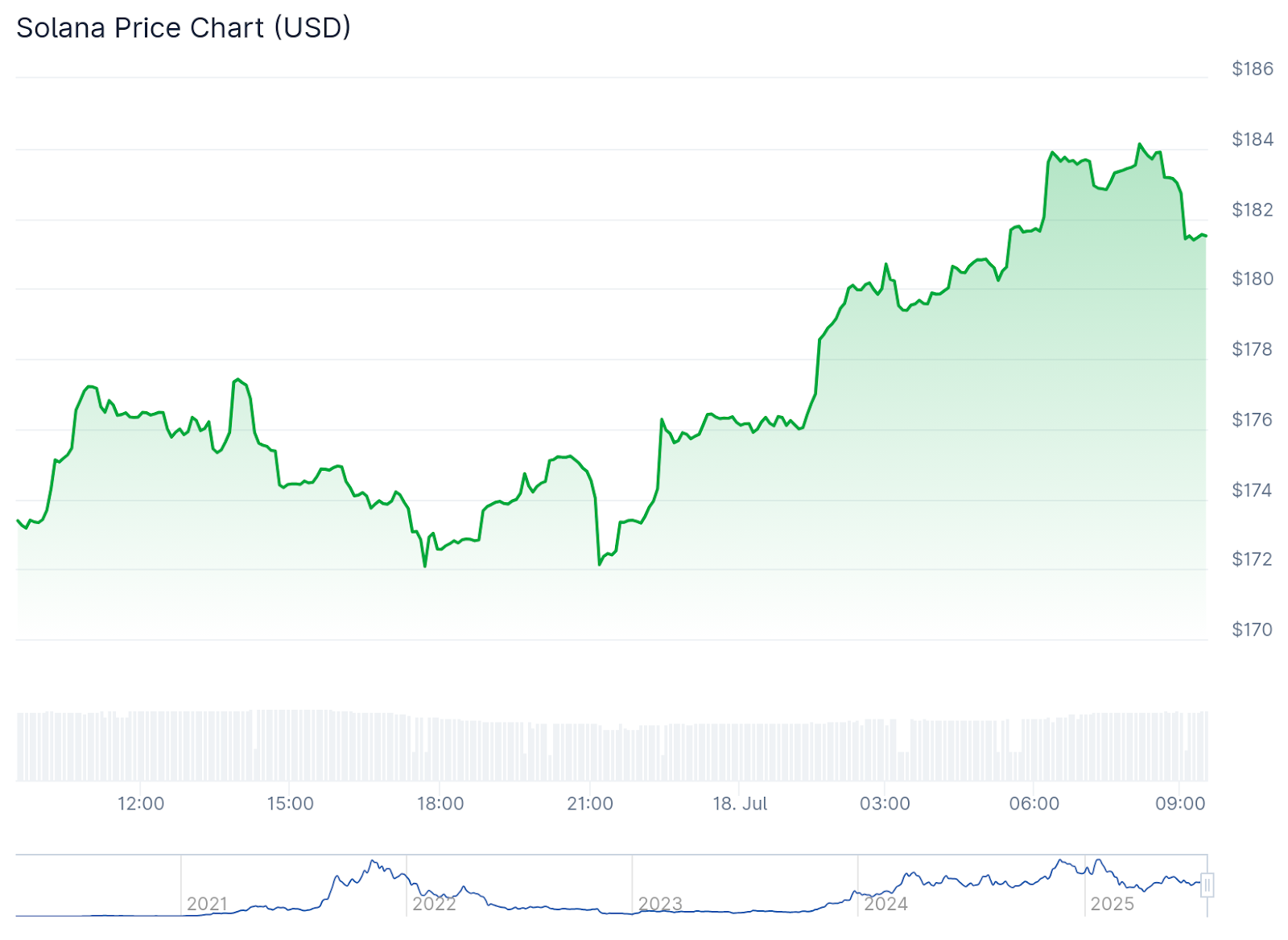Click the 12:00 time axis label
Screen dimensions: 1288x940
tap(141, 803)
